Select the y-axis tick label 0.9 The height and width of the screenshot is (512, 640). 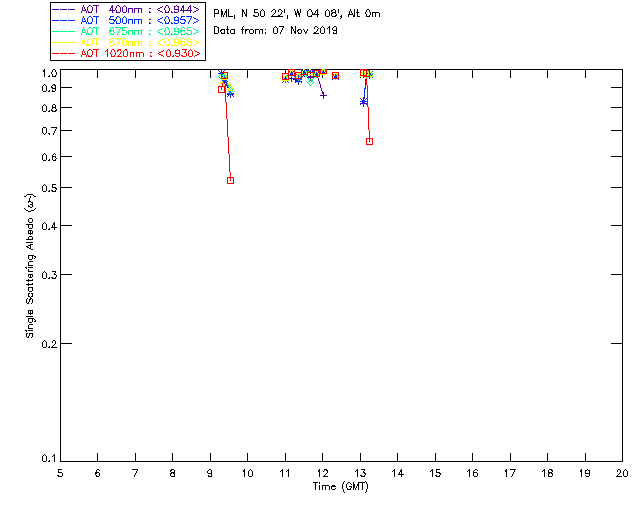coord(49,88)
